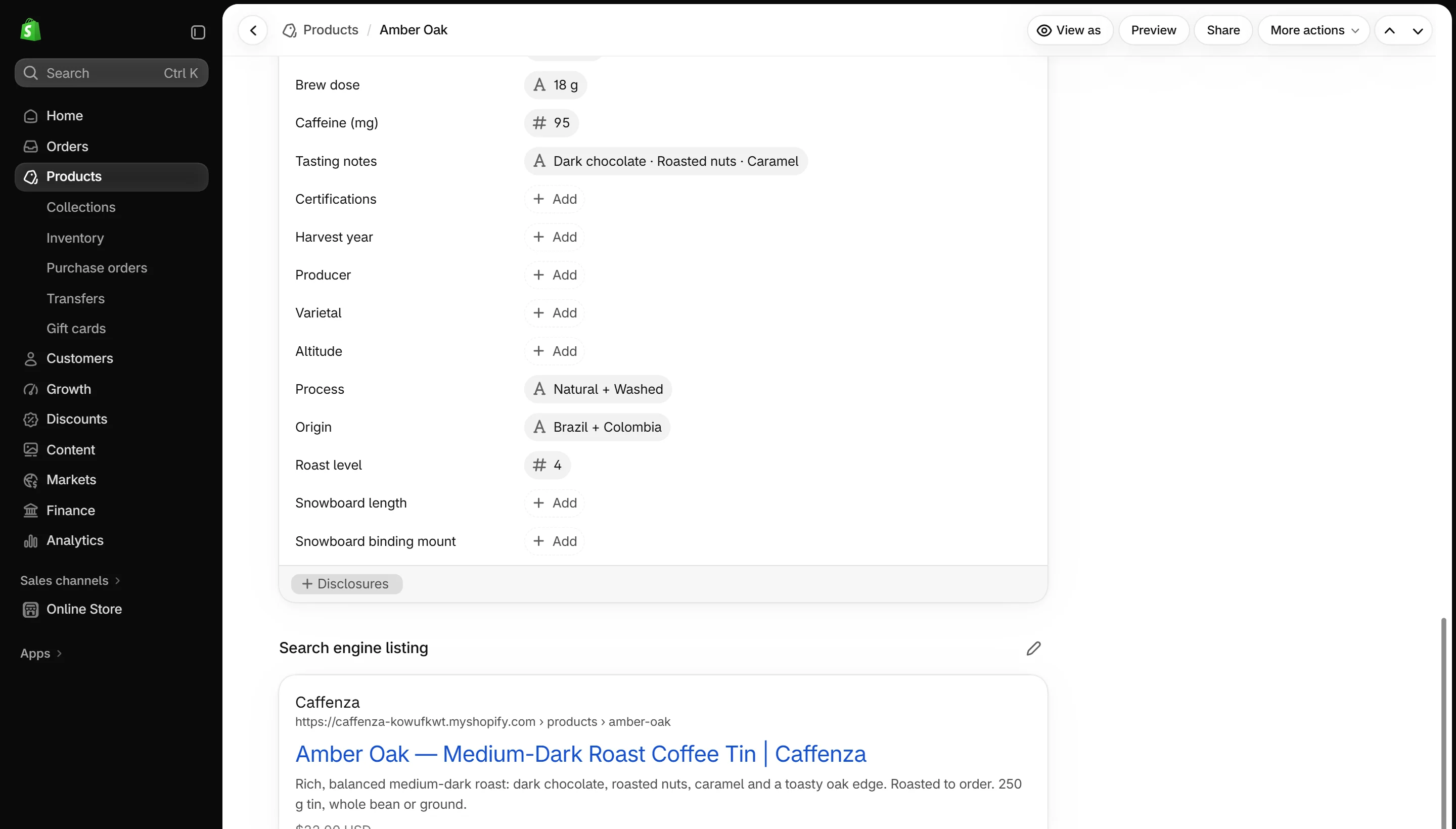Collapse sidebar using the panel toggle icon
Viewport: 1456px width, 829px height.
click(x=198, y=32)
